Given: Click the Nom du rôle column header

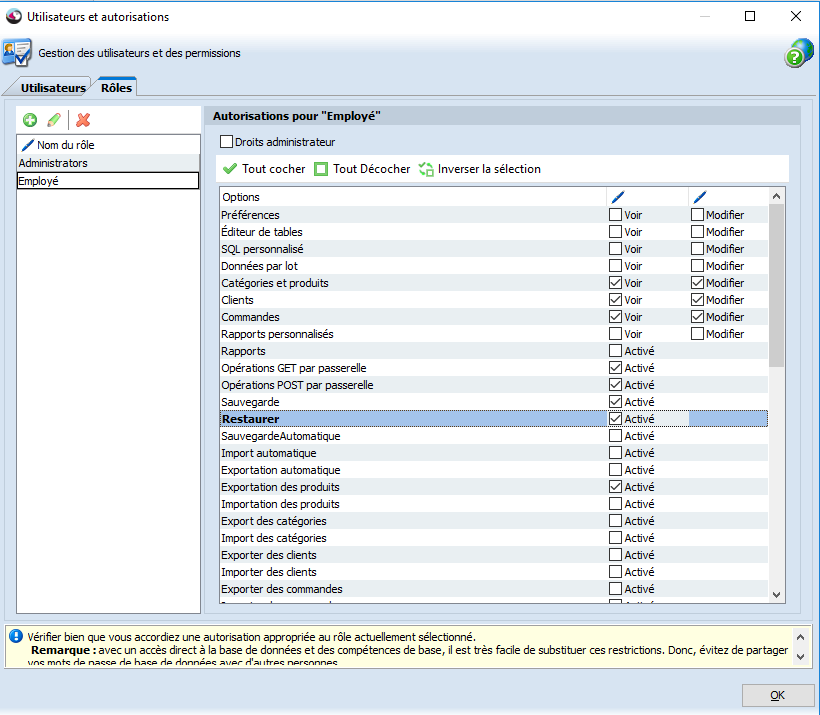Looking at the screenshot, I should click(108, 145).
